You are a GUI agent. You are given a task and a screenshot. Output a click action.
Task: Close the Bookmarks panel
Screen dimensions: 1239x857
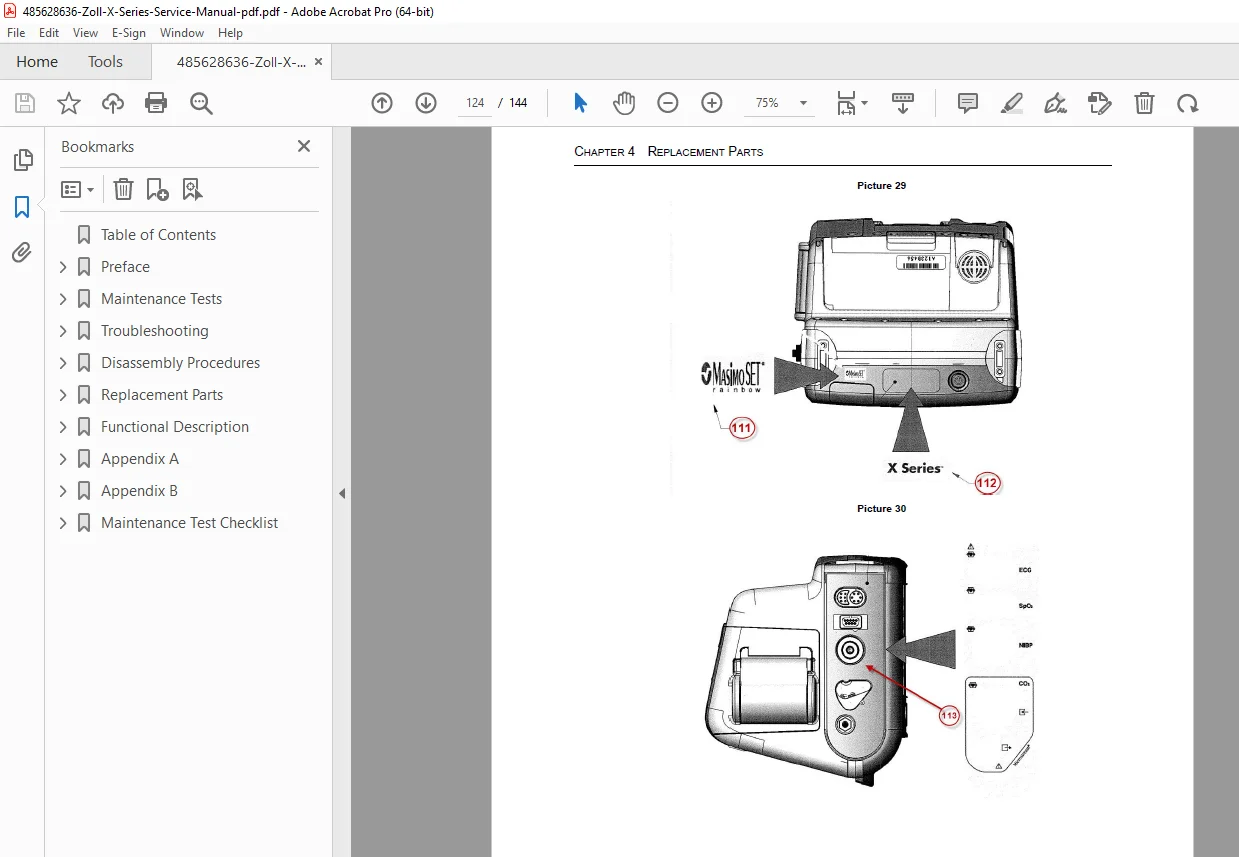coord(304,146)
